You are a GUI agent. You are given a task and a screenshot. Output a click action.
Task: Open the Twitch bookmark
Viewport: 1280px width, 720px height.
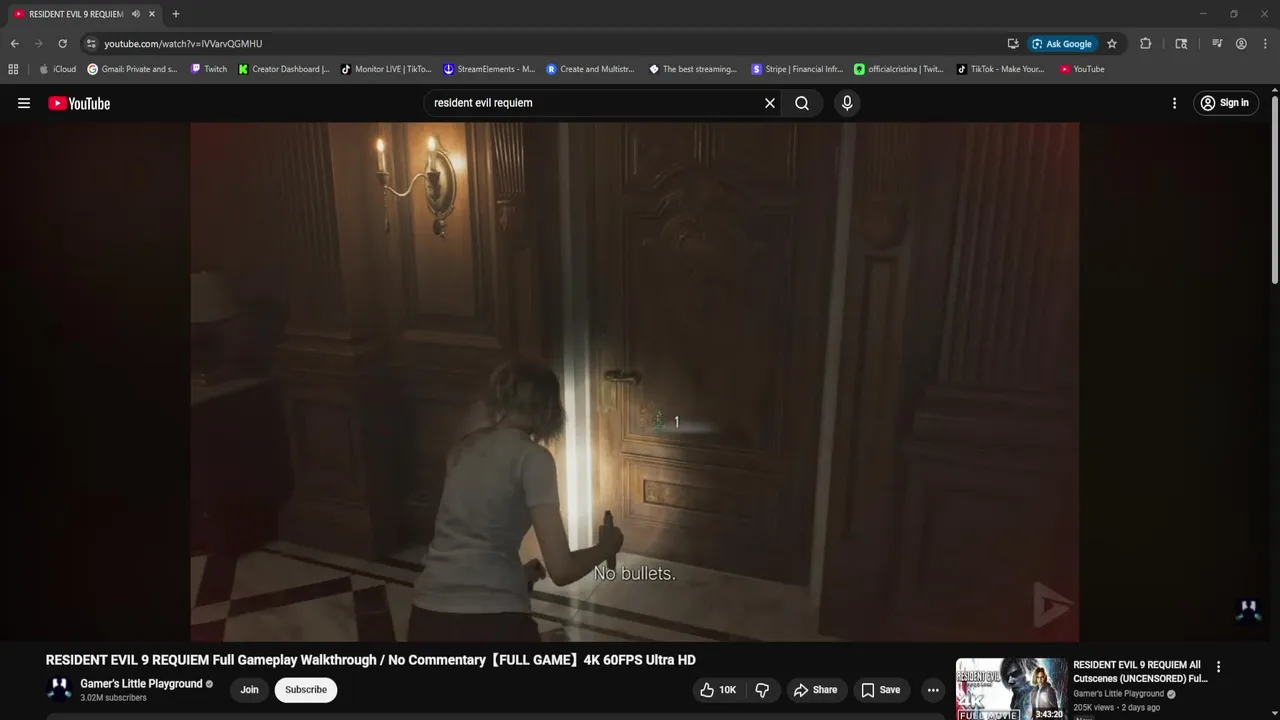click(209, 69)
